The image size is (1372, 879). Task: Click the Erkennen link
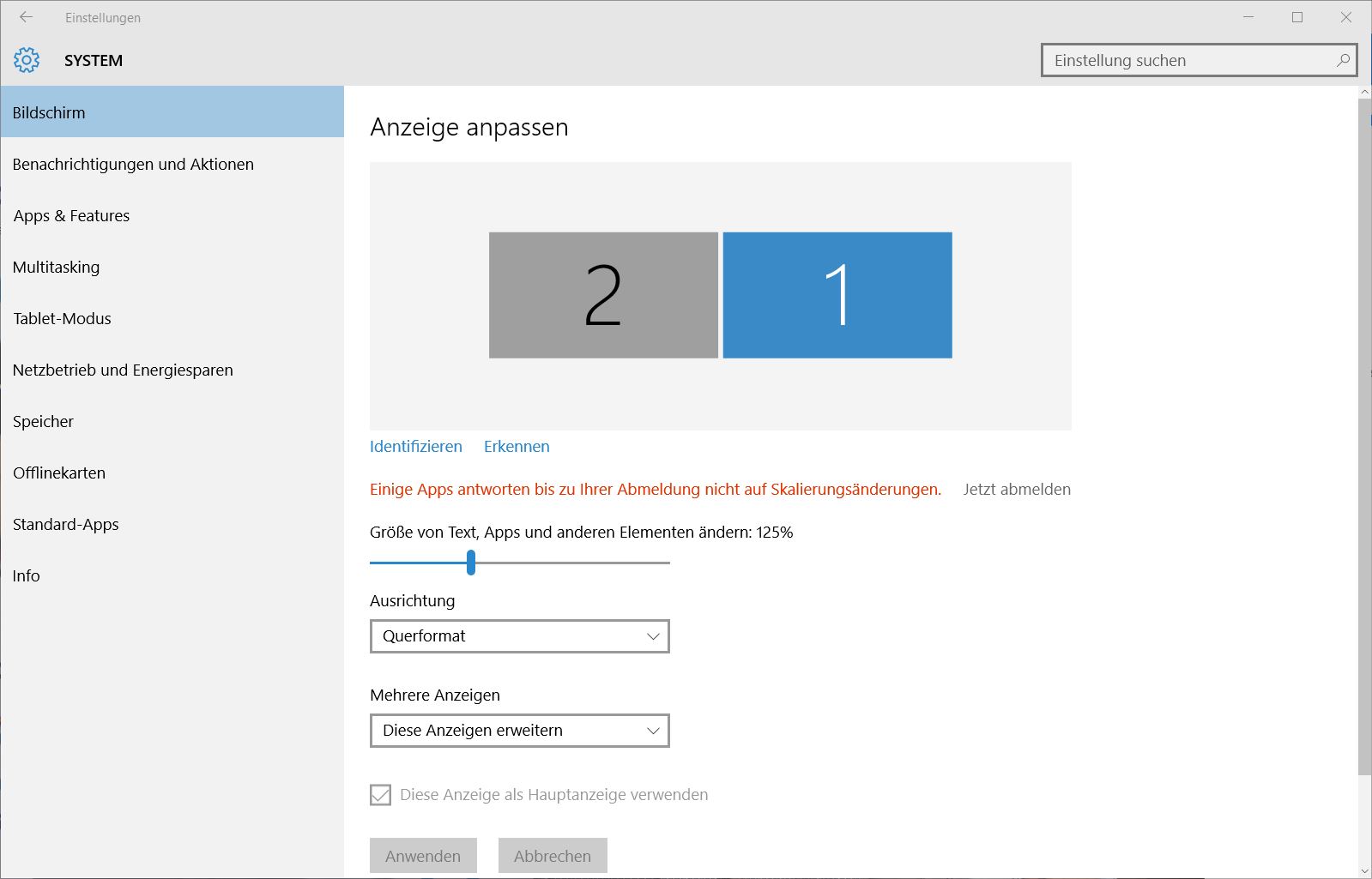517,446
